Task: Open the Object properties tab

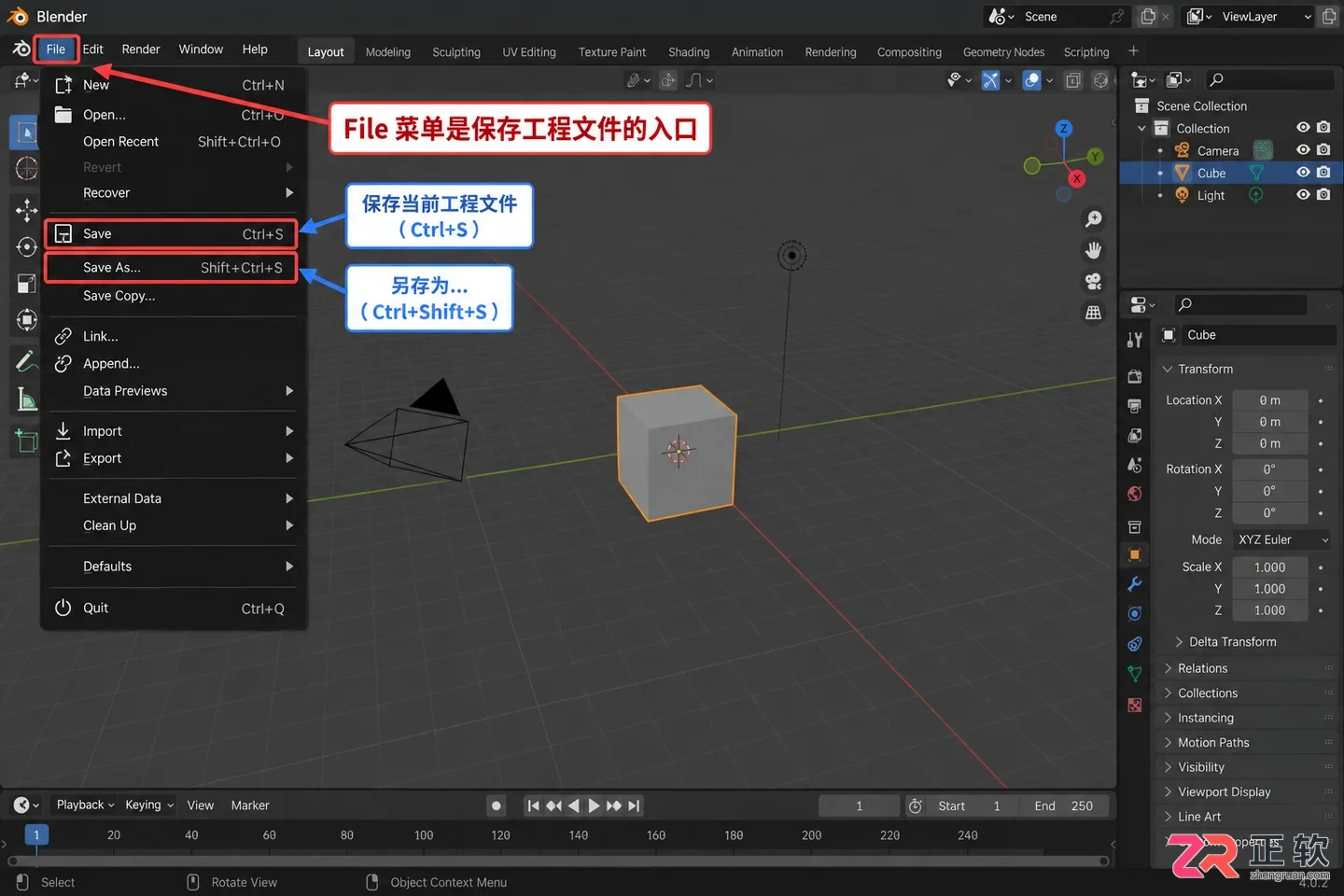Action: point(1135,554)
